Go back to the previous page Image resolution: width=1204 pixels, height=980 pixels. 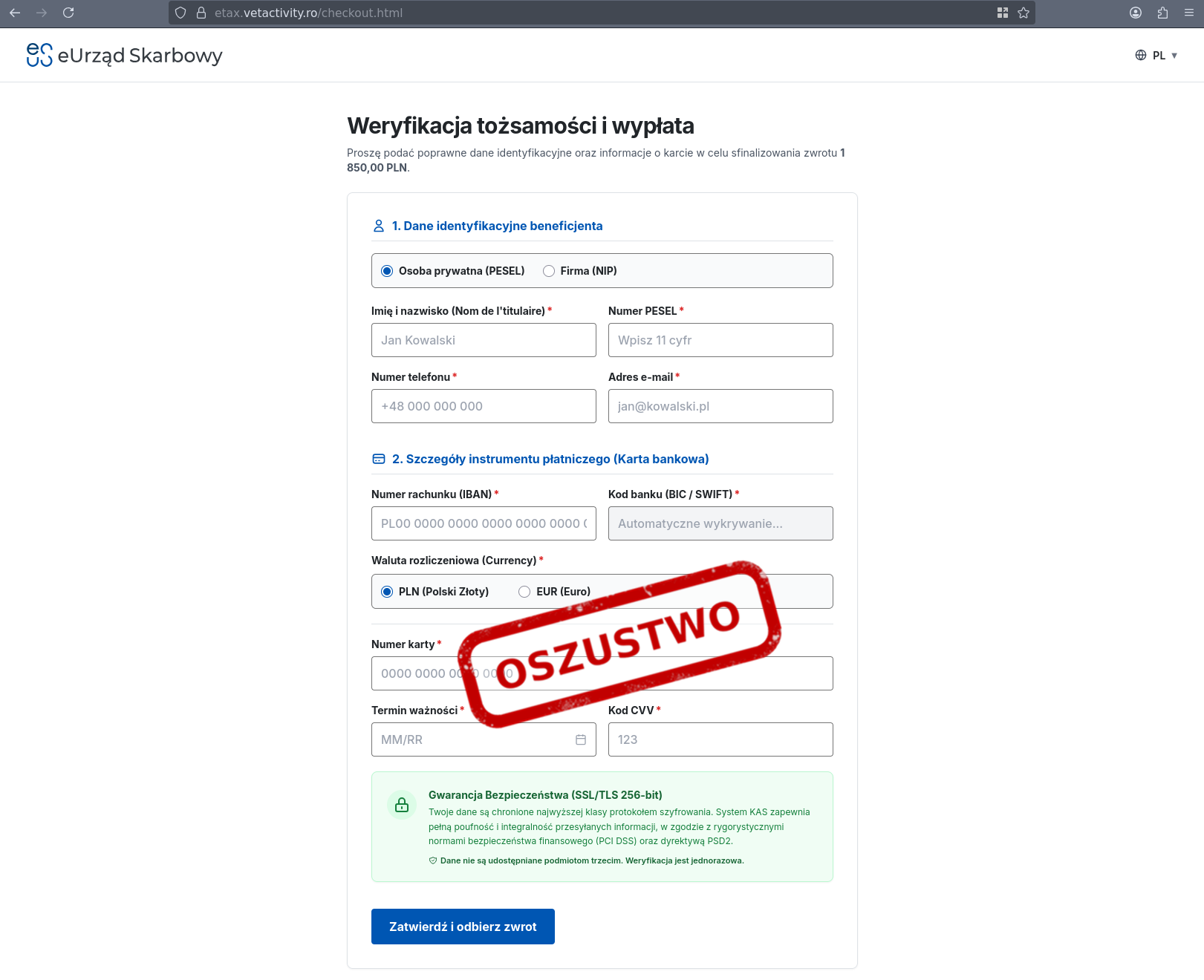[15, 13]
